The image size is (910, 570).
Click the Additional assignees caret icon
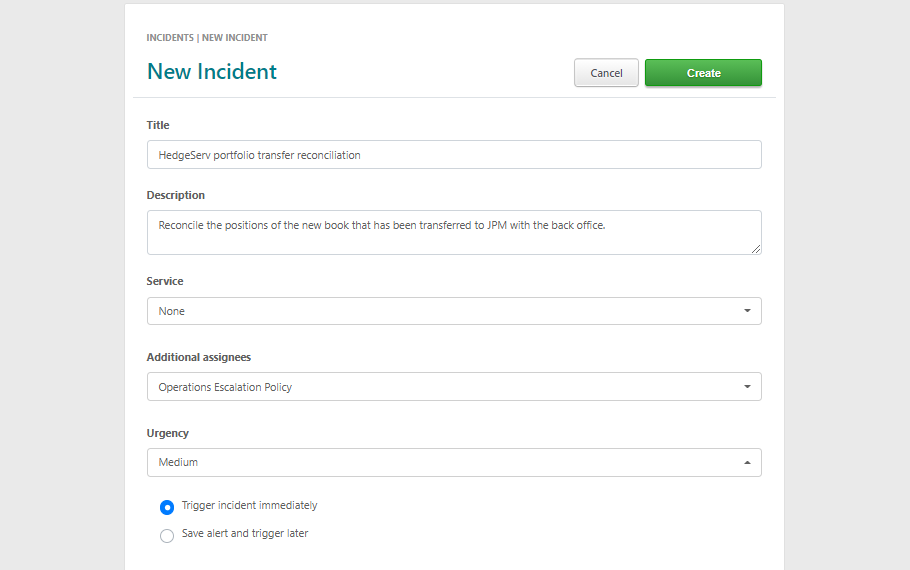point(747,387)
